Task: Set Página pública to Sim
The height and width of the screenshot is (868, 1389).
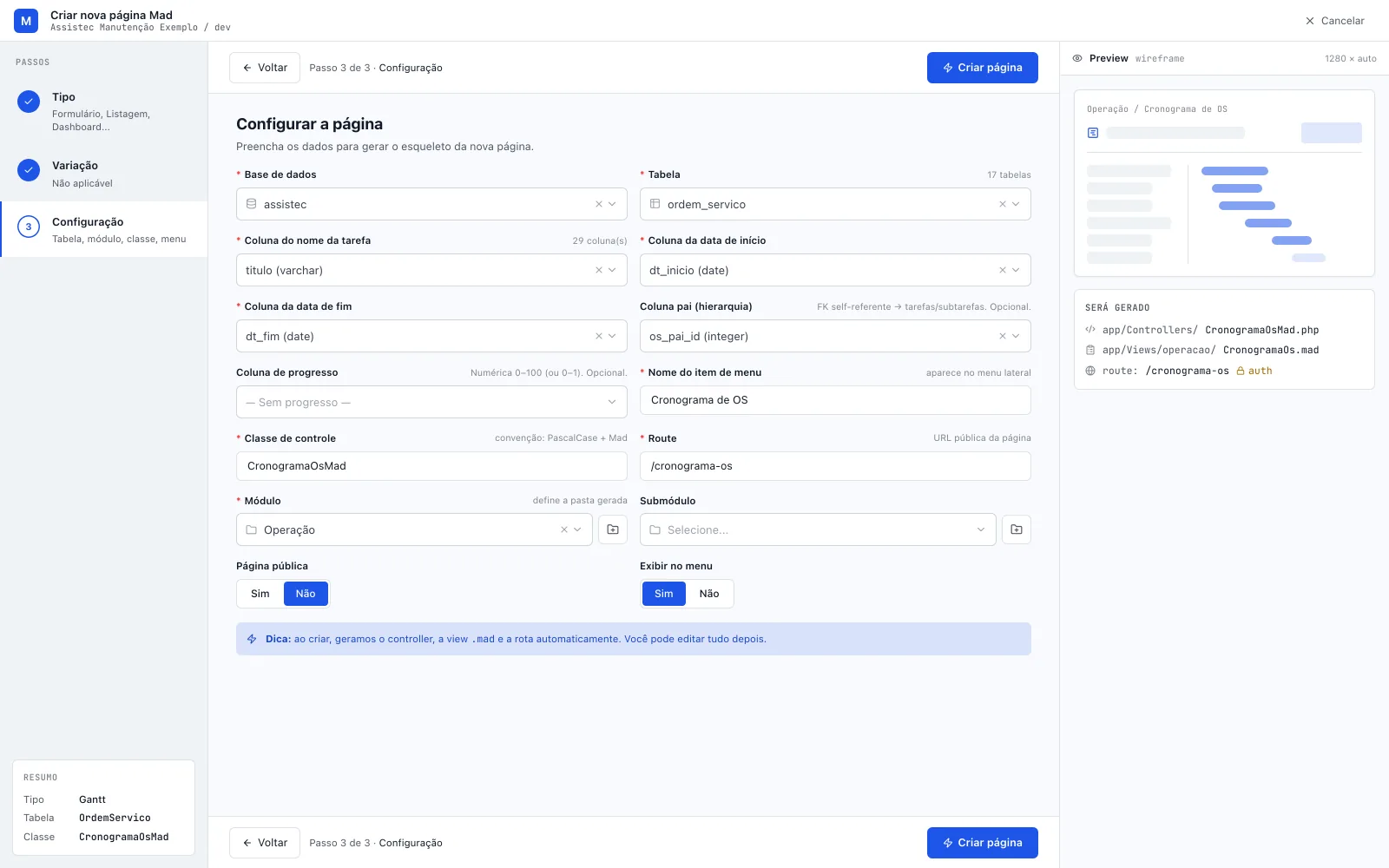Action: click(x=260, y=594)
